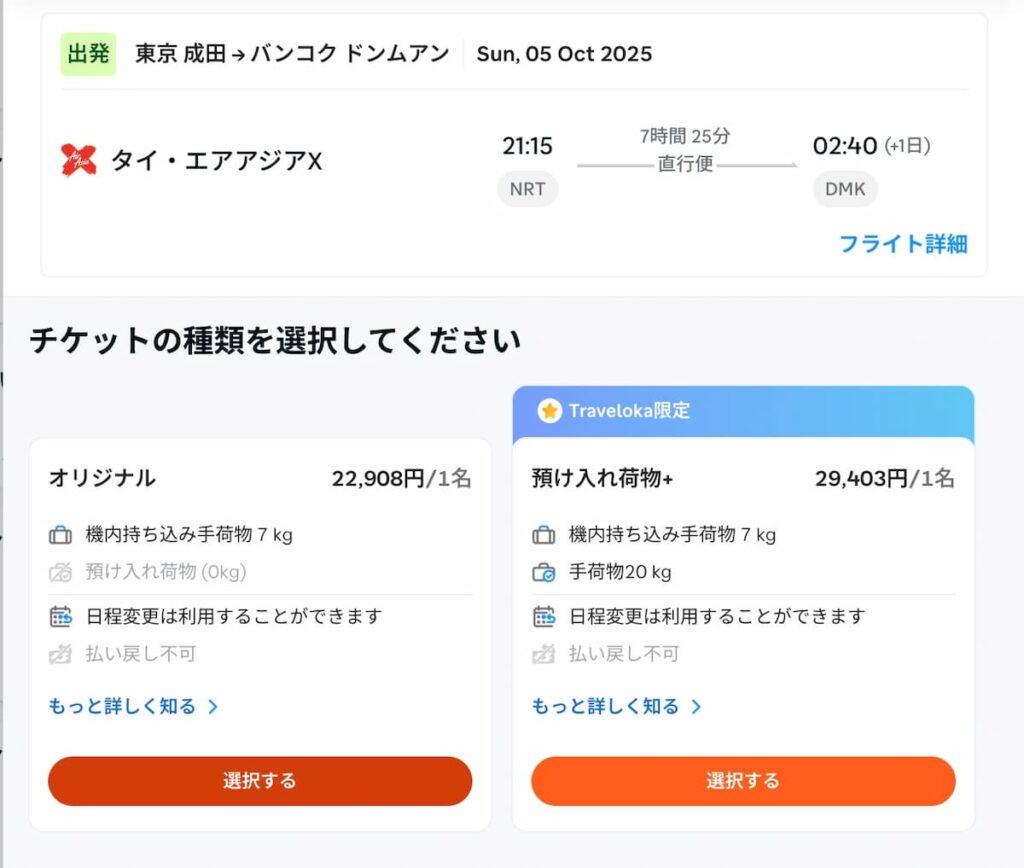Click crossed-out checked baggage icon in Original card
Image resolution: width=1024 pixels, height=868 pixels.
(x=60, y=573)
